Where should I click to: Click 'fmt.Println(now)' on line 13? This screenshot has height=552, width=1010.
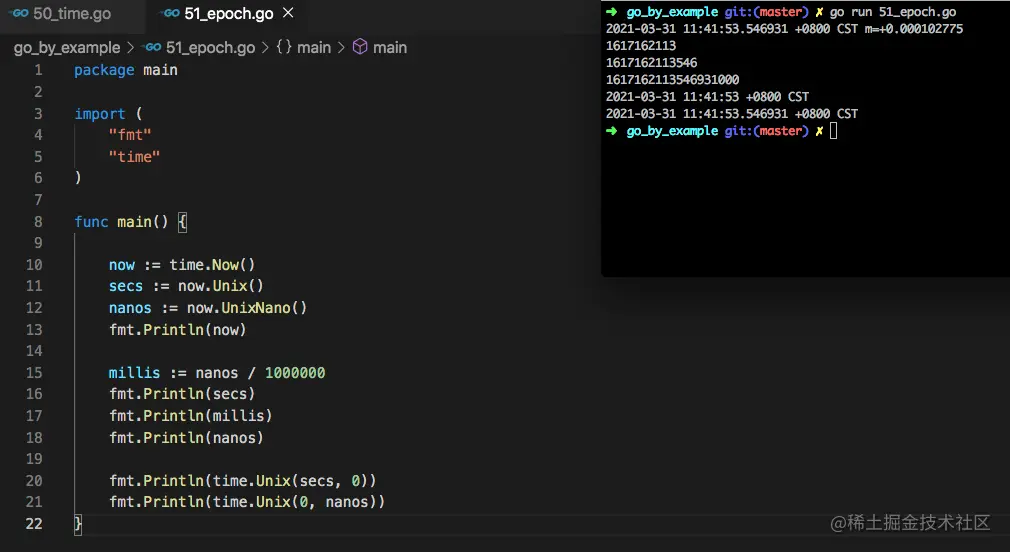tap(177, 330)
